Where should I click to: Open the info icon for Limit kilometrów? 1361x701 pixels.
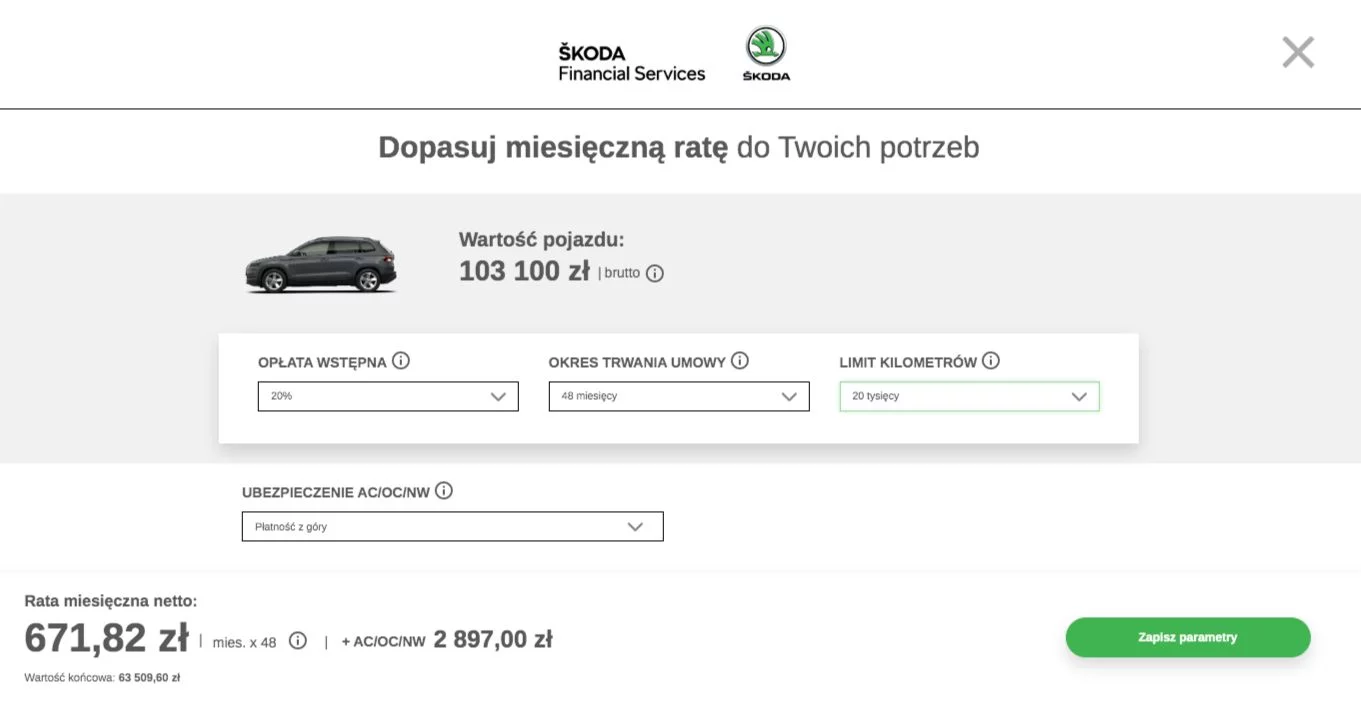point(990,361)
